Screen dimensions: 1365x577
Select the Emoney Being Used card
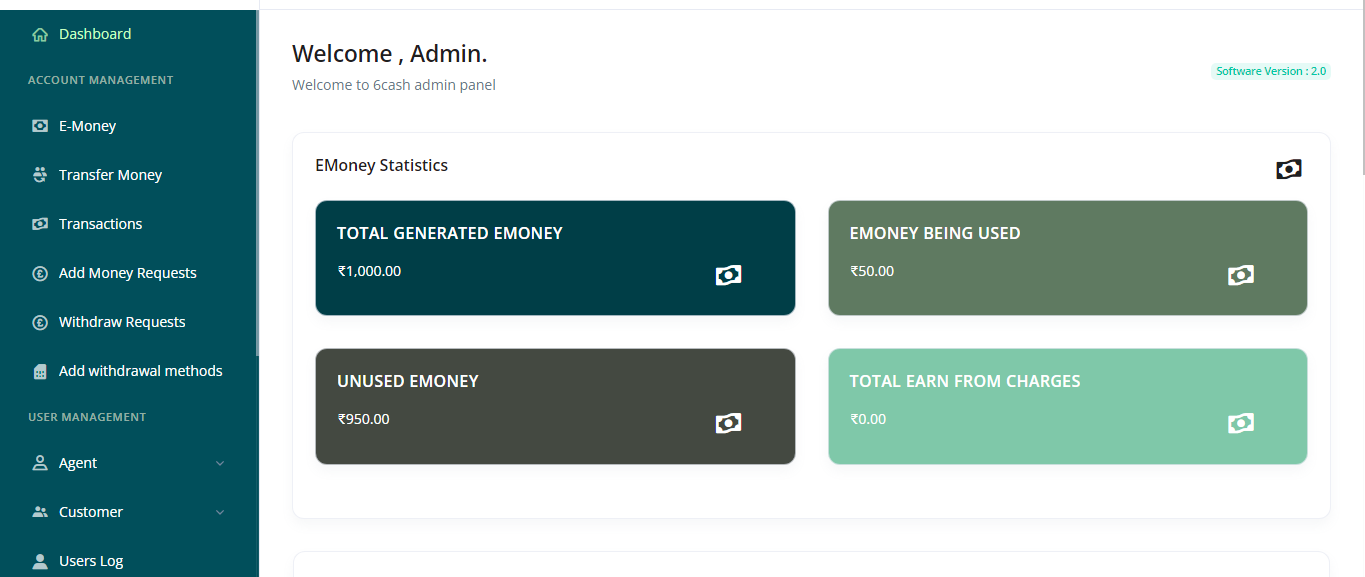[x=1067, y=258]
